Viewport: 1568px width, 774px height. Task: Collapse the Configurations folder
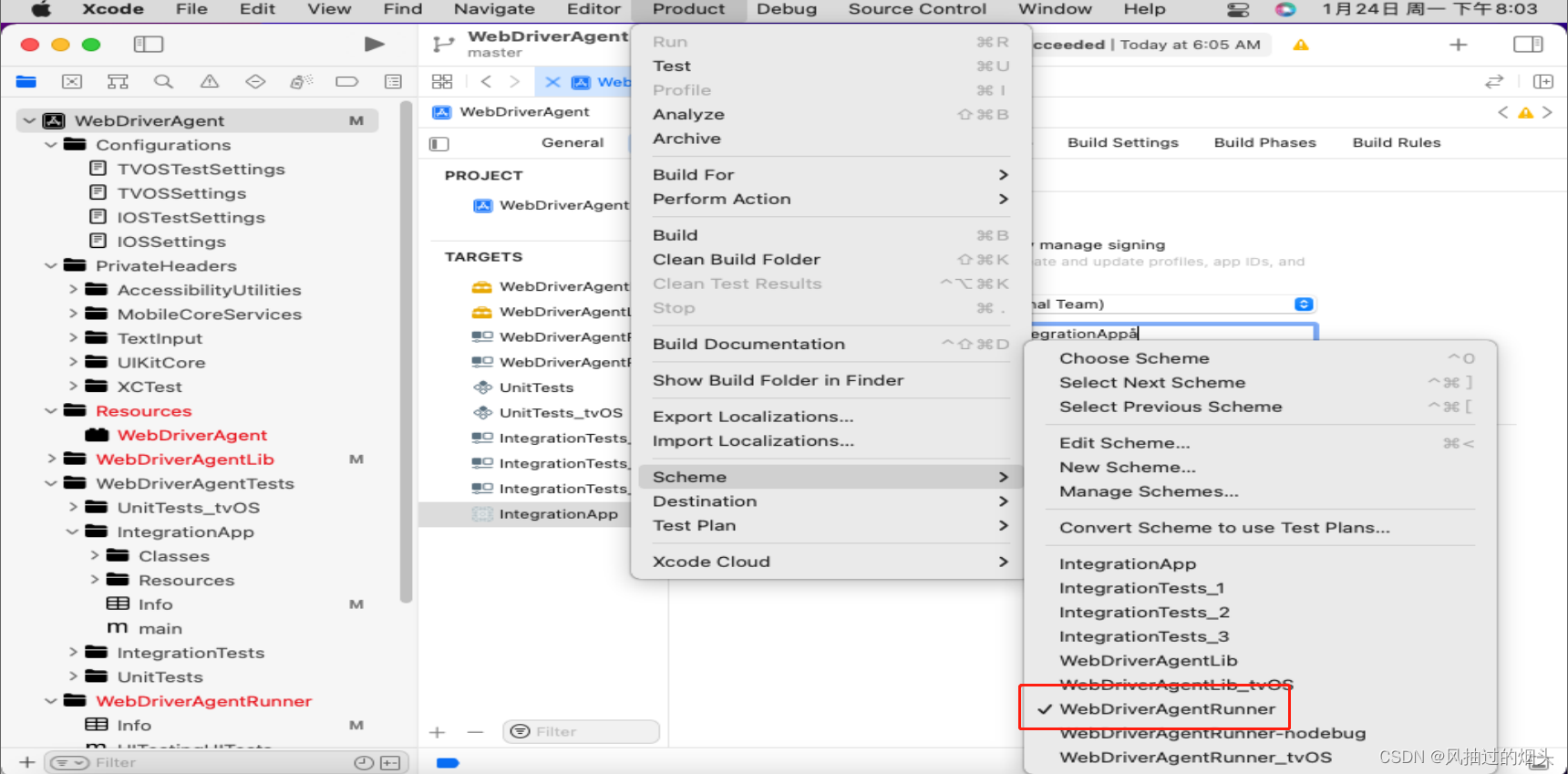coord(51,145)
